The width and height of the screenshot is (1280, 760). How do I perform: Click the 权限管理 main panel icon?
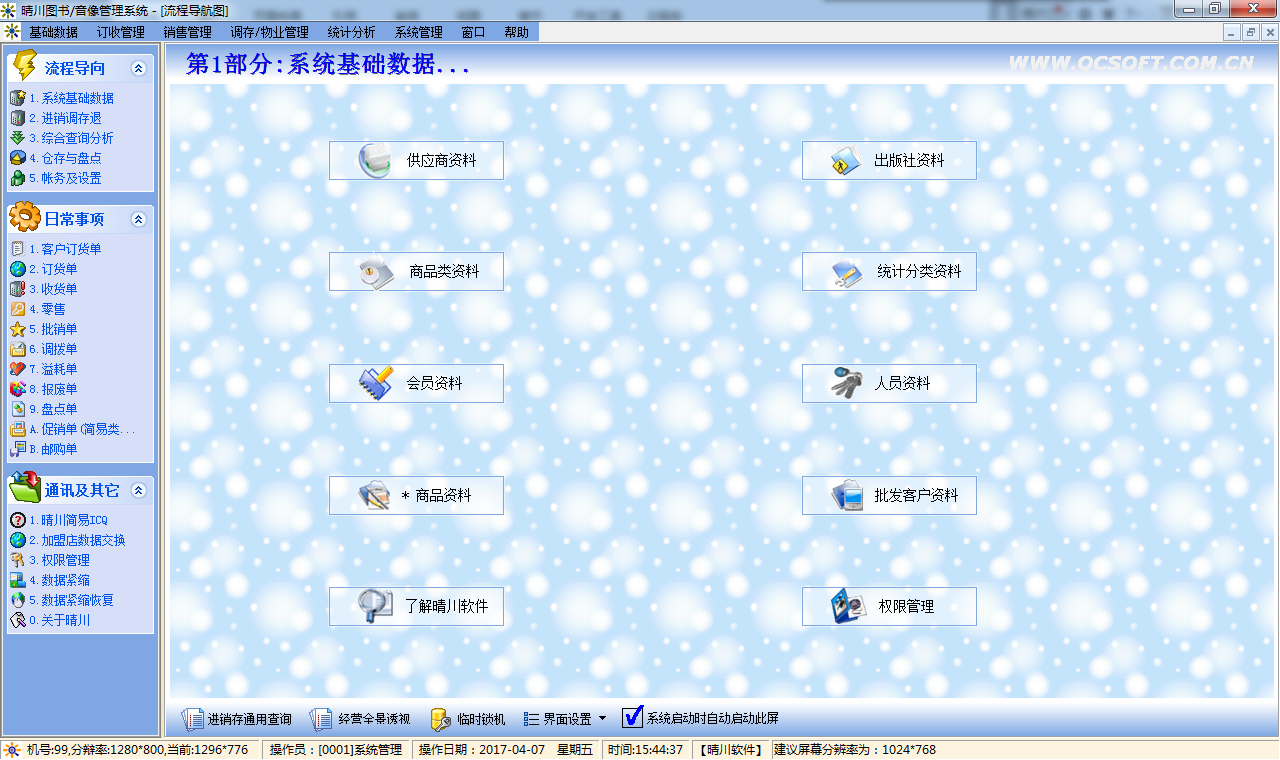tap(847, 606)
